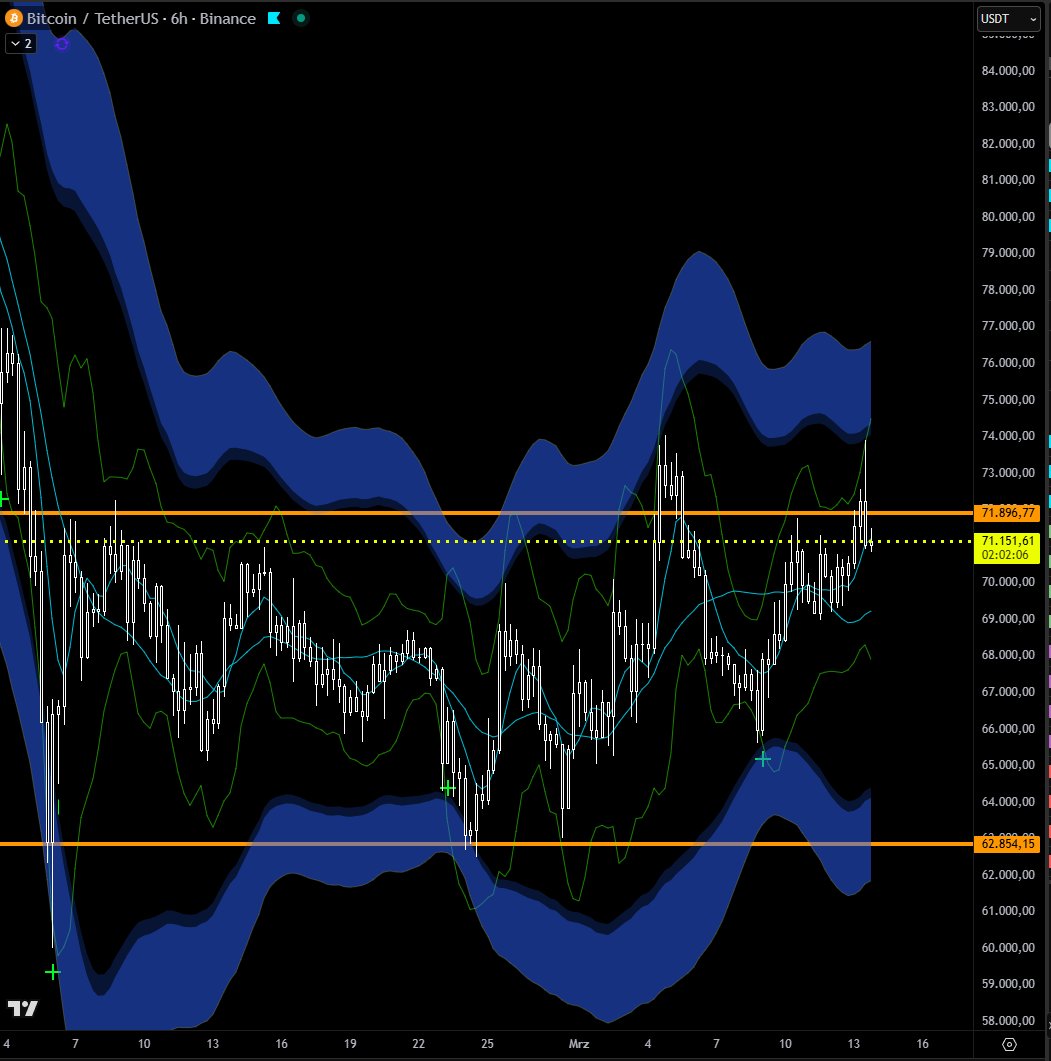Click the 75.000,00 price axis label
Viewport: 1051px width, 1061px height.
(x=1008, y=399)
